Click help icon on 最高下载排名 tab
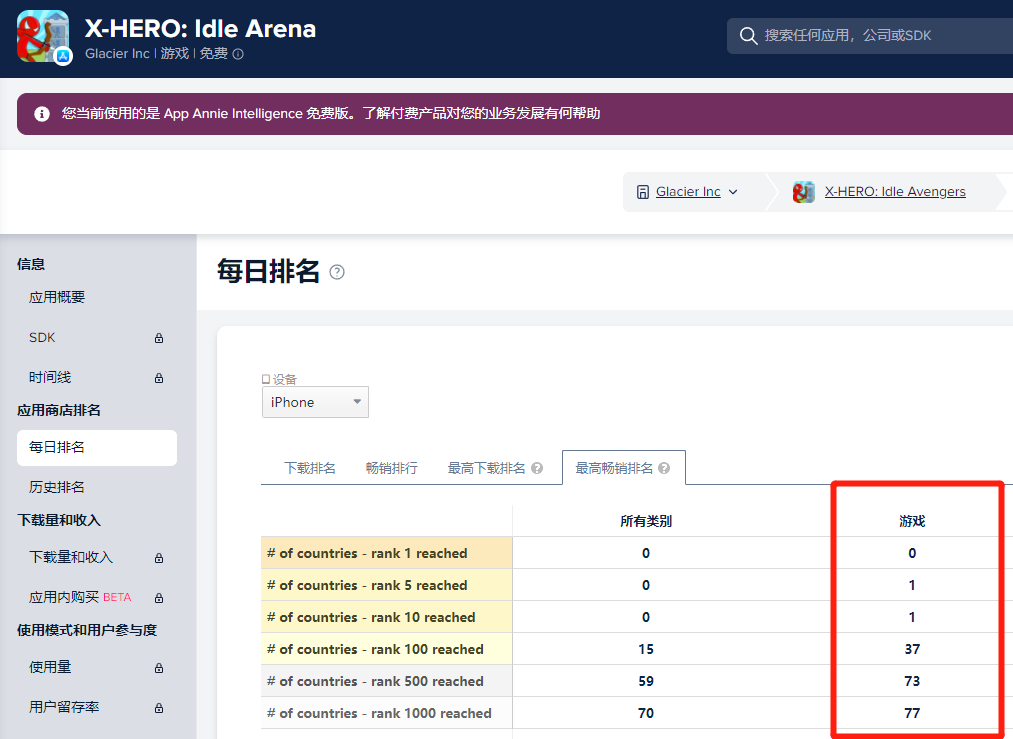The image size is (1013, 739). coord(537,468)
